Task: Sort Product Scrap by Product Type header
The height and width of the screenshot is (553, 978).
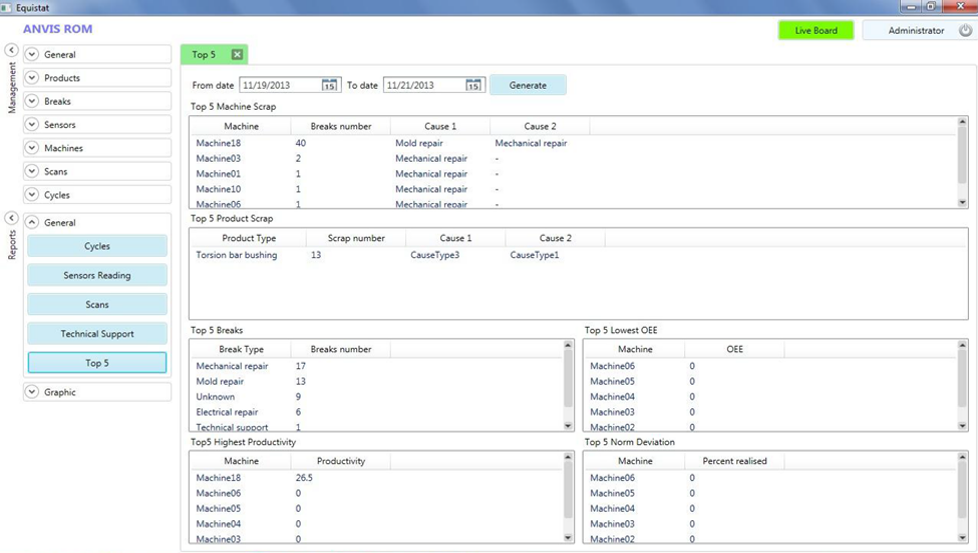Action: pyautogui.click(x=248, y=238)
